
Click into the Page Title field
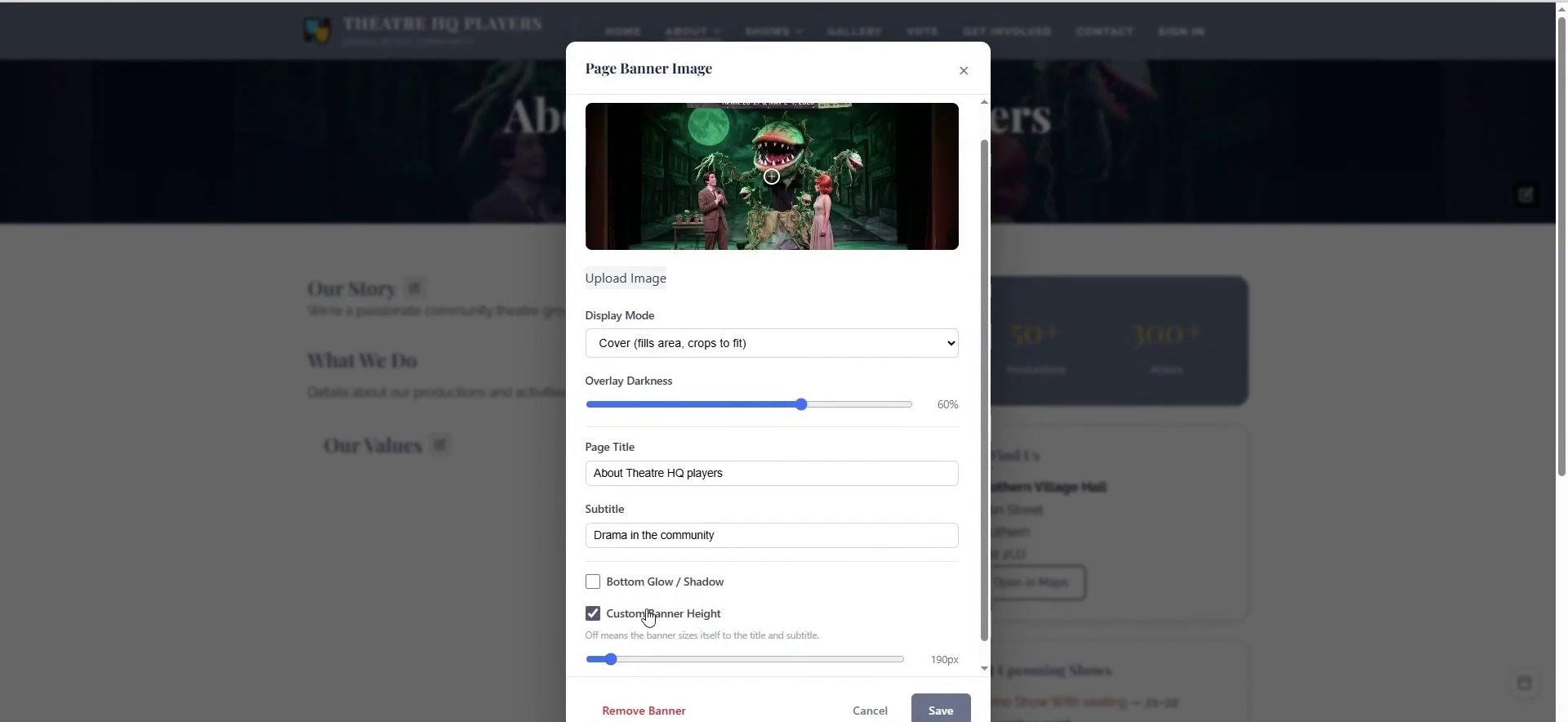pos(772,474)
